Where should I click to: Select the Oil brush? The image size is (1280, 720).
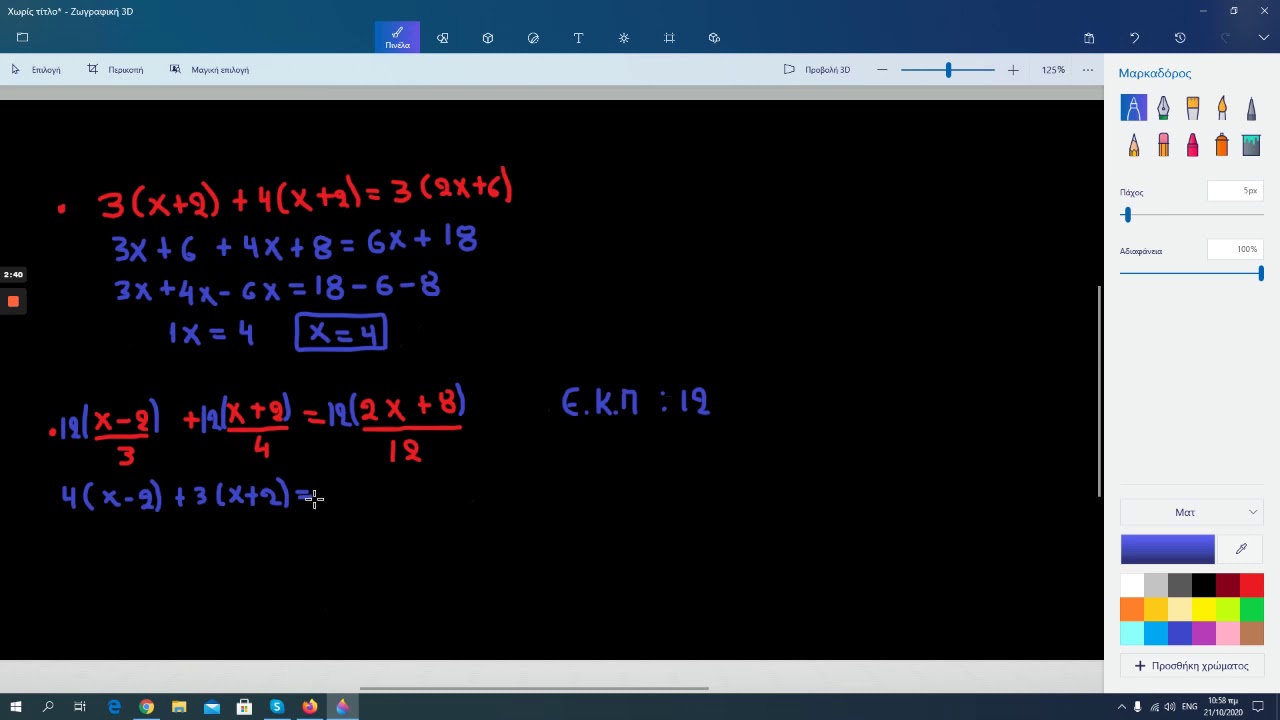(1192, 107)
